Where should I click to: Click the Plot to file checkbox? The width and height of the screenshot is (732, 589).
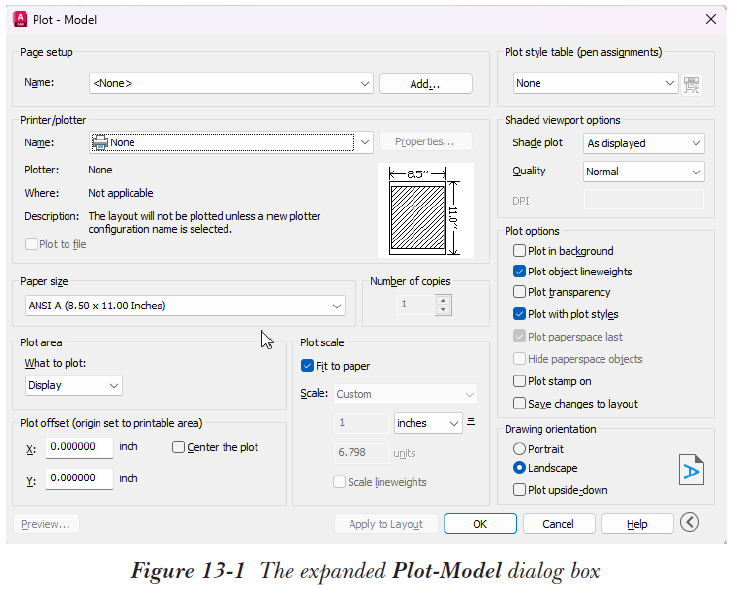coord(31,244)
